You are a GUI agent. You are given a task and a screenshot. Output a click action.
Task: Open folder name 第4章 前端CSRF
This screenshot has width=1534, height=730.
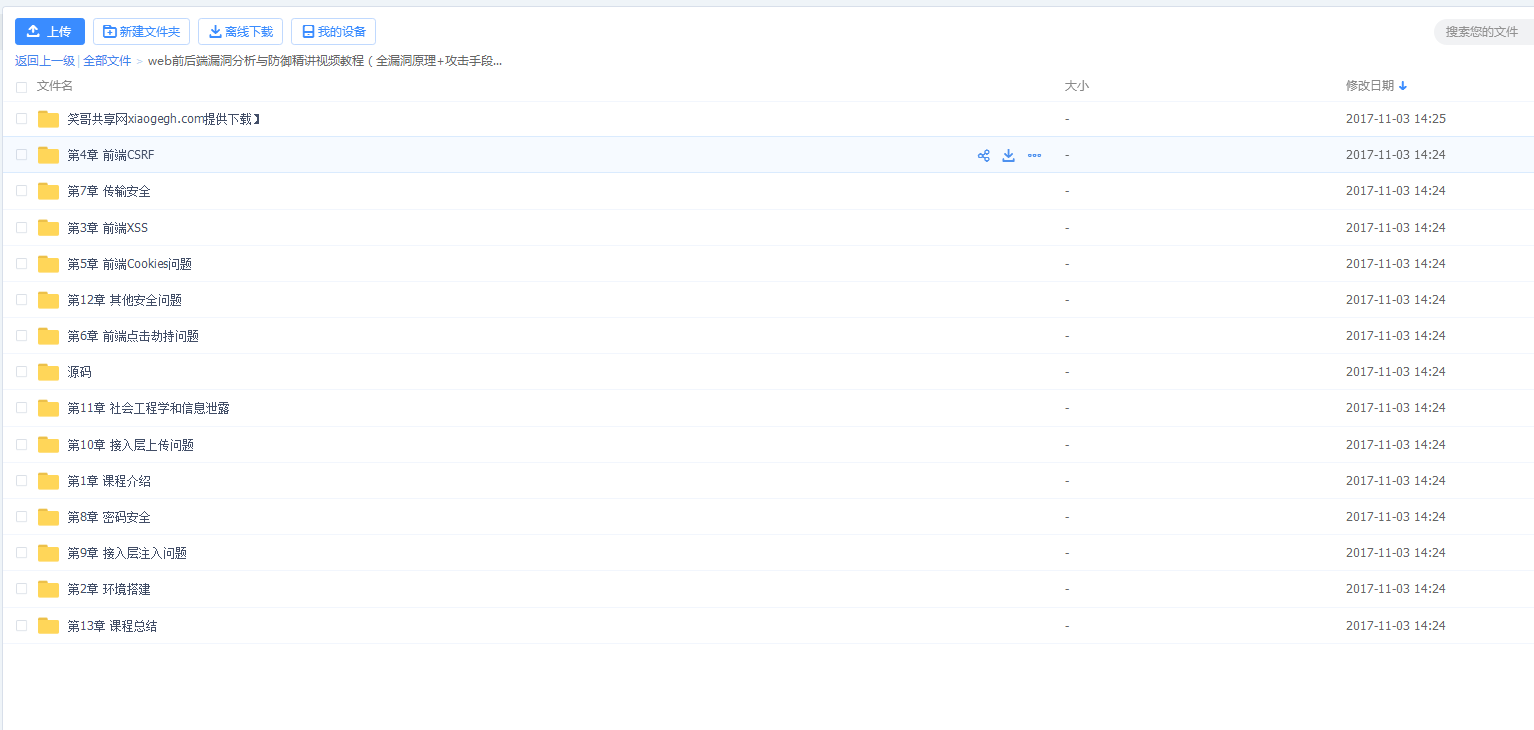tap(111, 155)
